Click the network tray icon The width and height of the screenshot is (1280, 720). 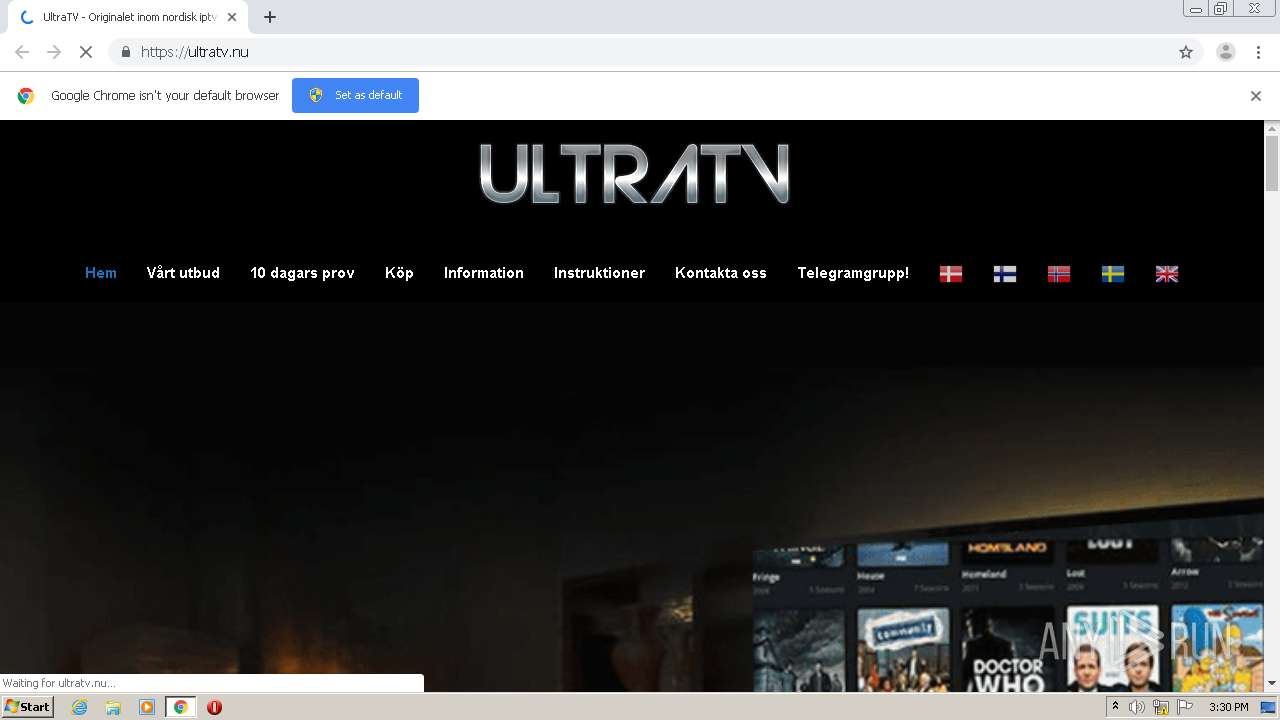(1161, 707)
